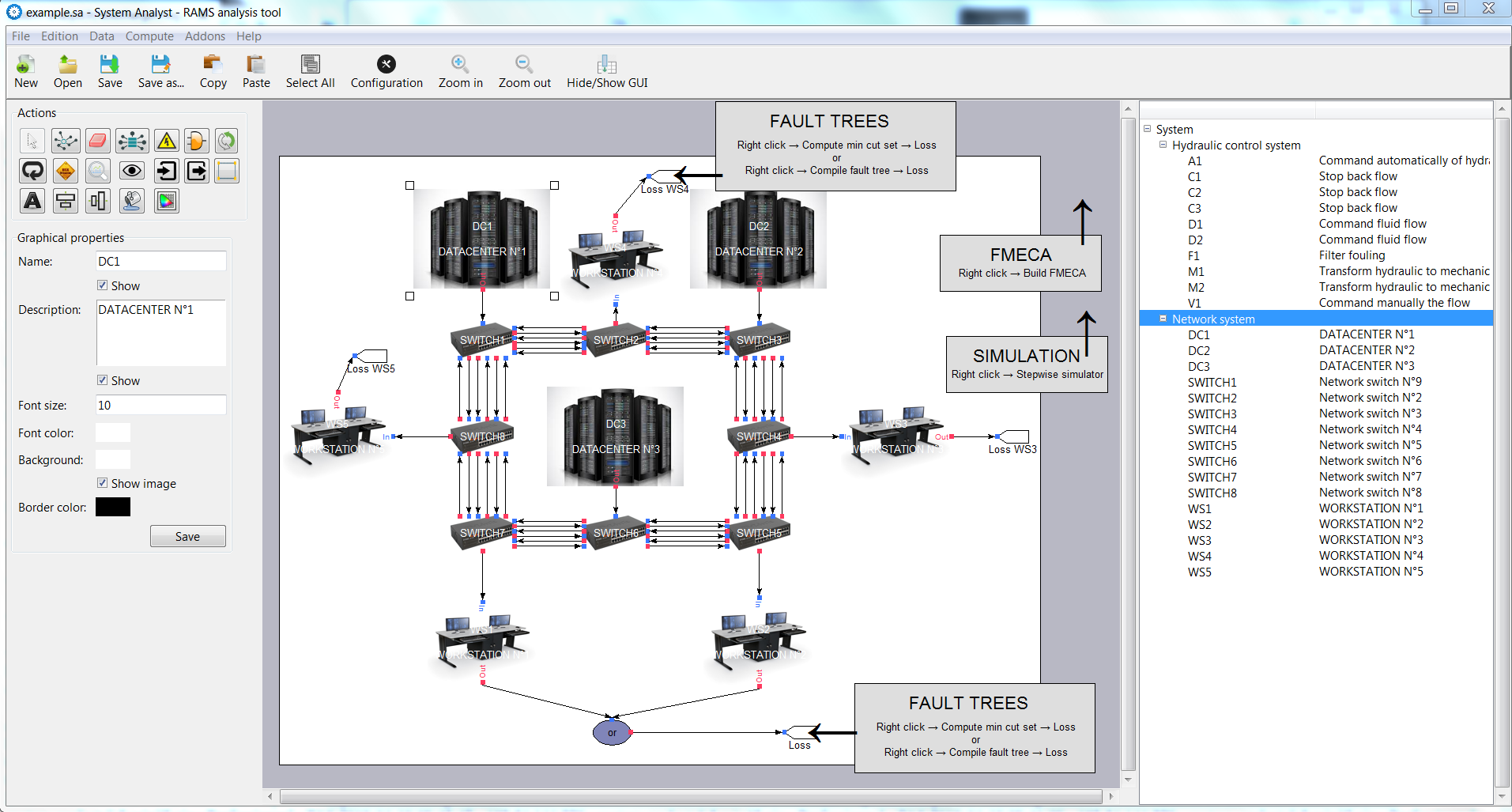Open the Addons menu
The image size is (1512, 812).
pyautogui.click(x=205, y=36)
